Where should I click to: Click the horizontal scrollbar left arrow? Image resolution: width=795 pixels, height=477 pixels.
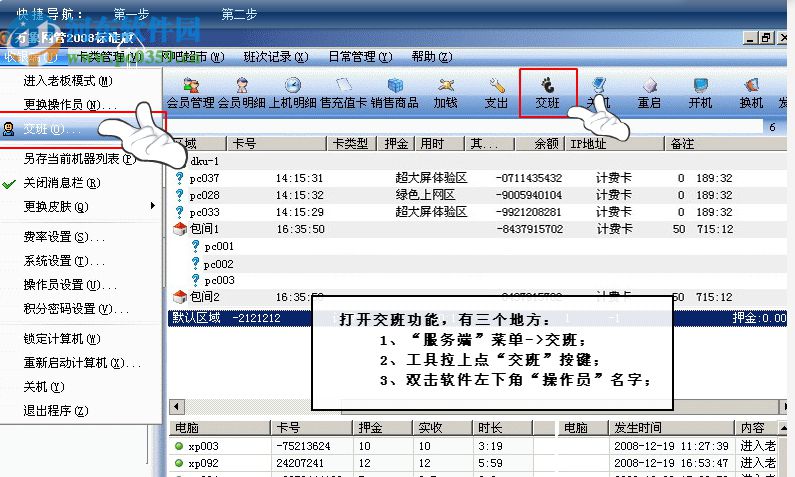point(177,407)
